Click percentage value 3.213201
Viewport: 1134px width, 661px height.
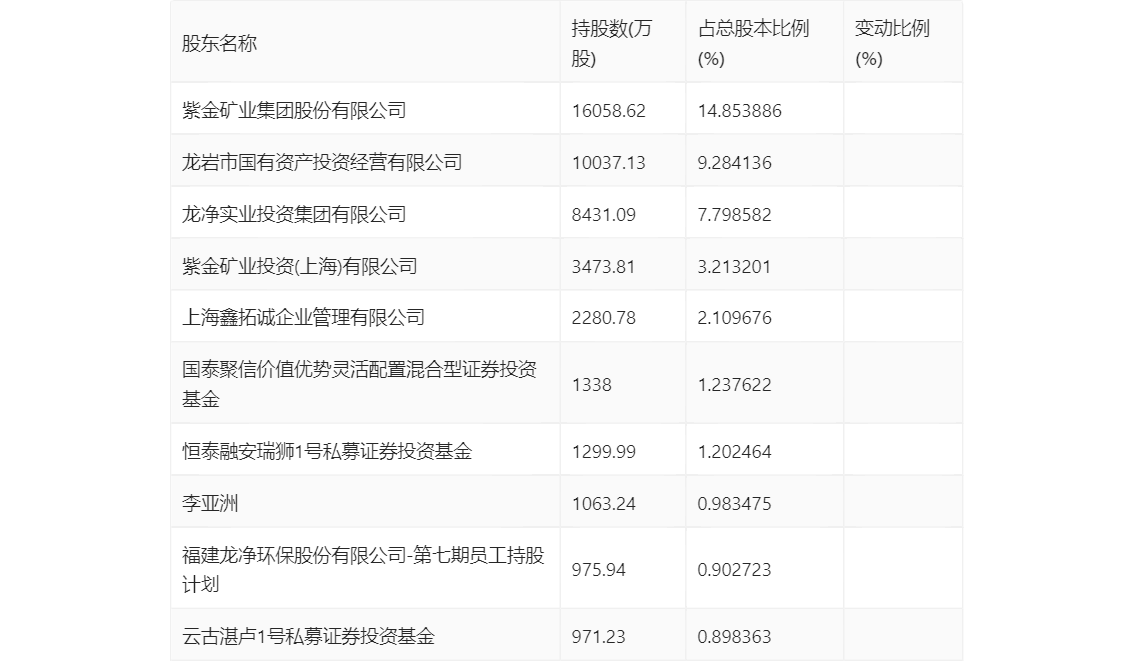tap(735, 267)
